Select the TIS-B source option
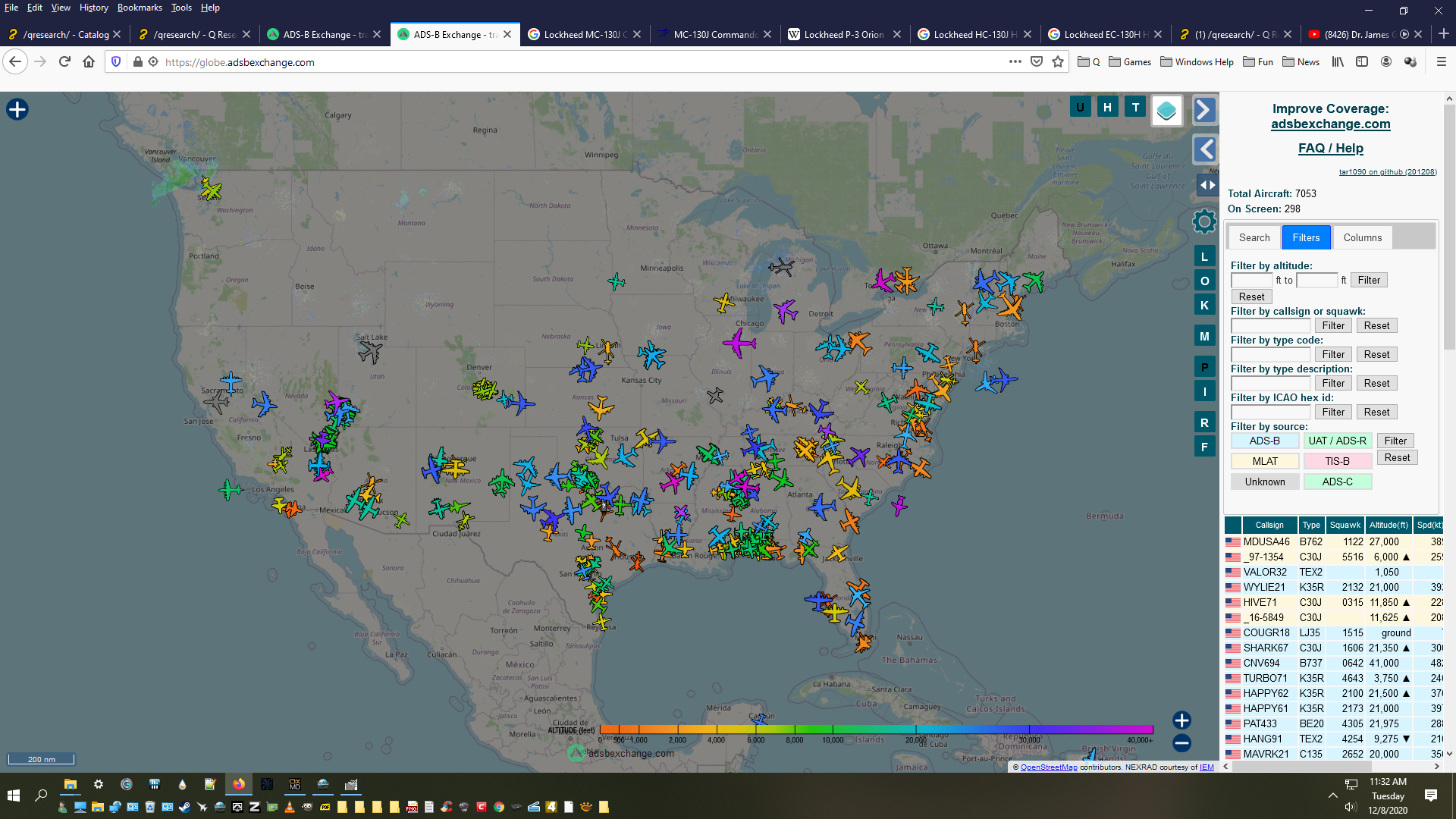 click(1337, 461)
